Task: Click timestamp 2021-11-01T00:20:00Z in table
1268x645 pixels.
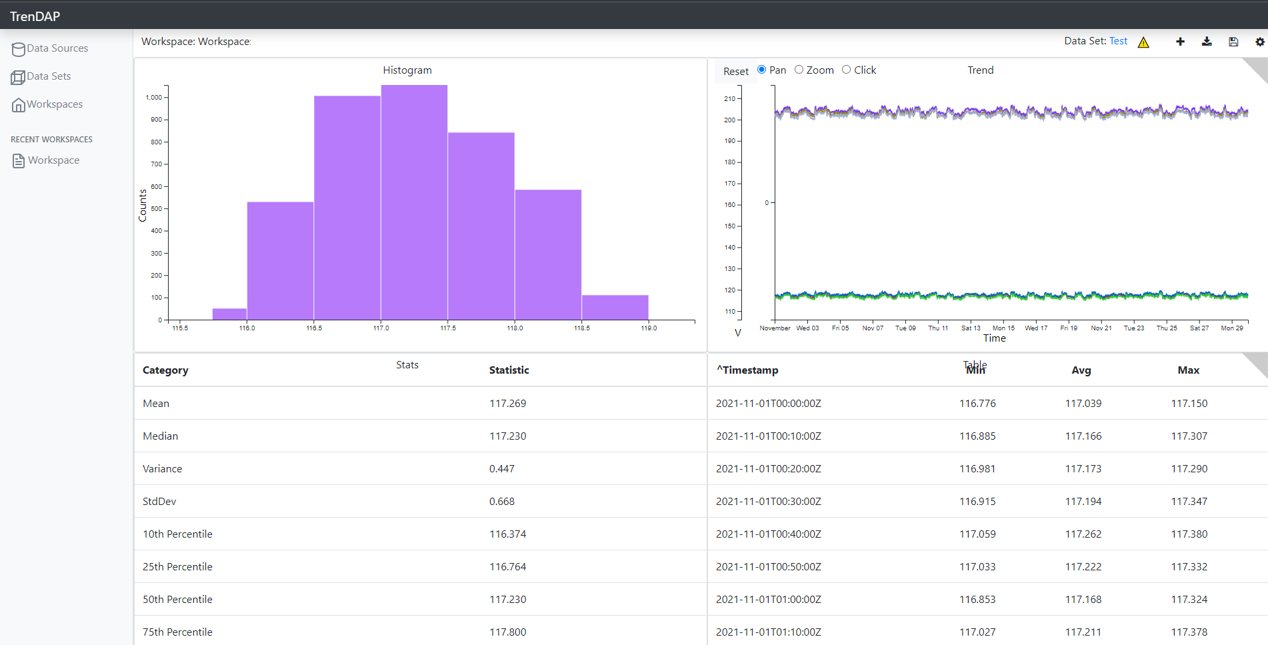Action: click(x=769, y=469)
